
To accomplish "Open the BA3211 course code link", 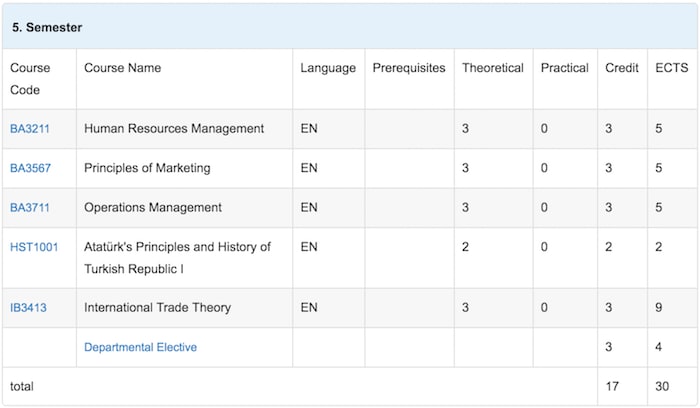I will click(30, 129).
